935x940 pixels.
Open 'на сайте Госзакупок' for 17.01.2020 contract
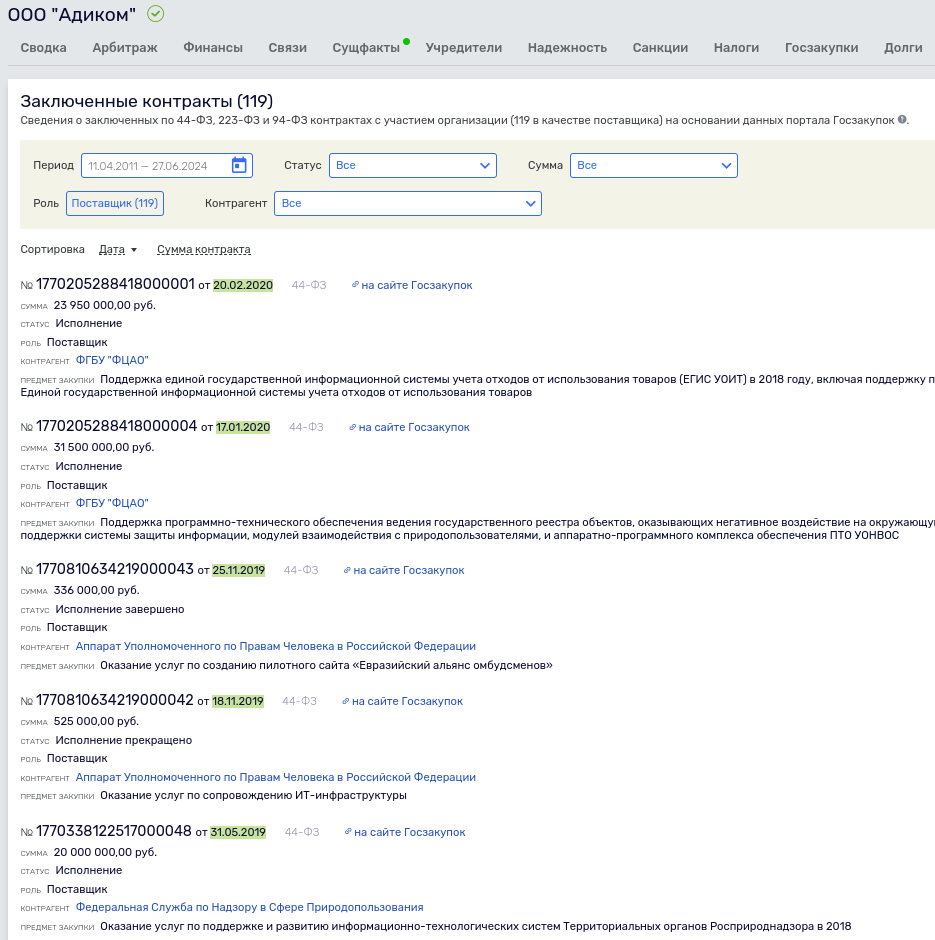(x=414, y=427)
